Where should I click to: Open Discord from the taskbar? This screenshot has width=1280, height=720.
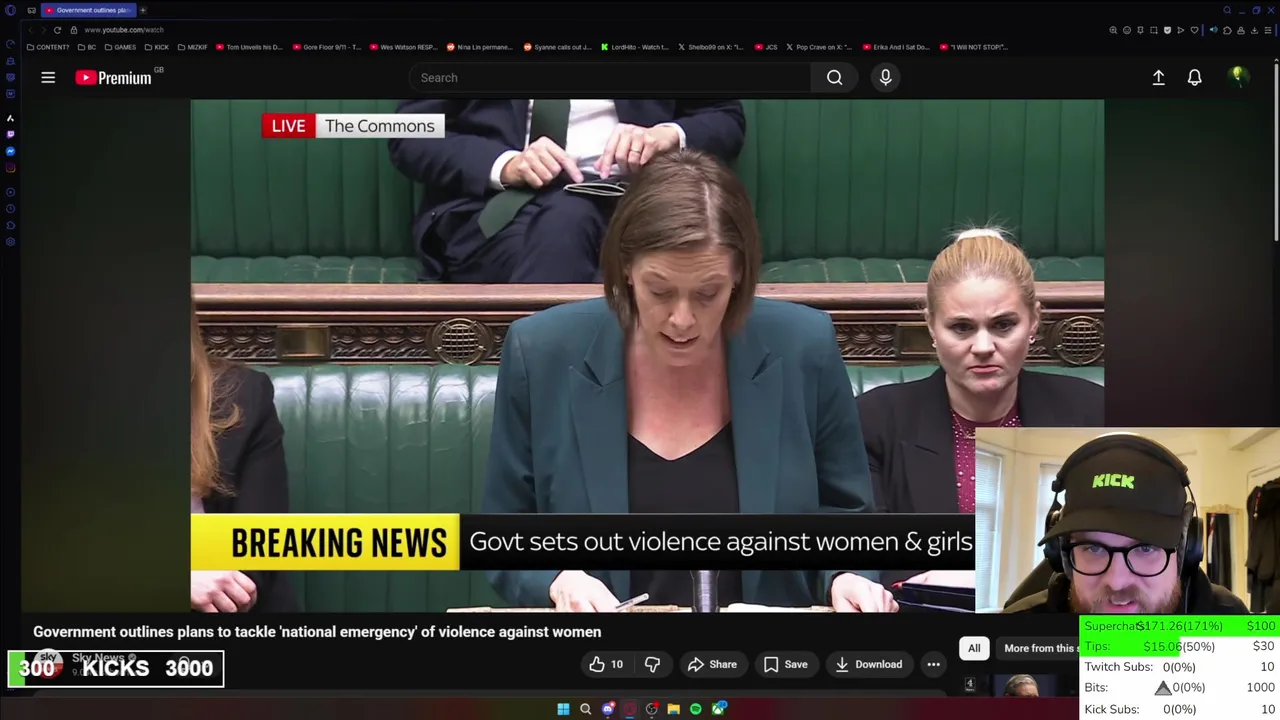click(x=608, y=709)
